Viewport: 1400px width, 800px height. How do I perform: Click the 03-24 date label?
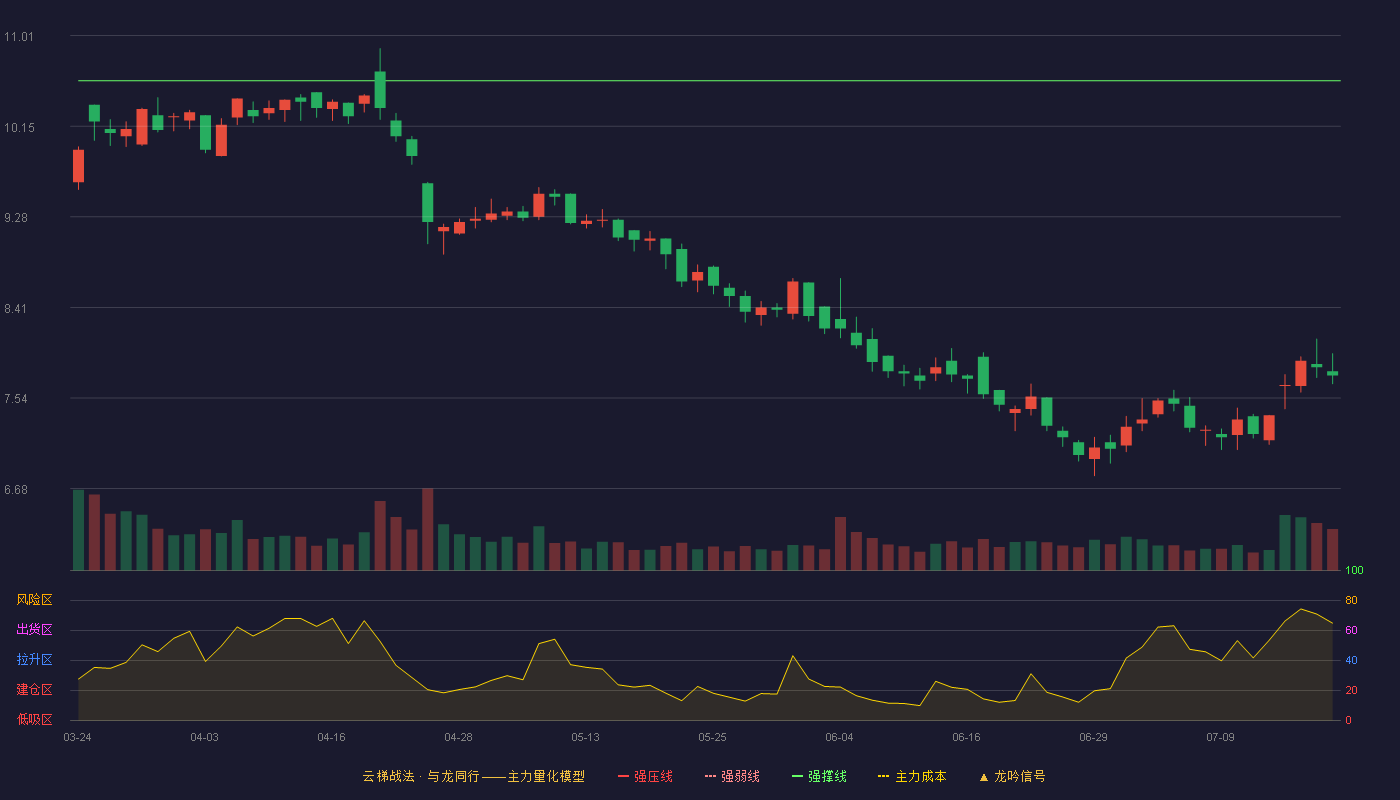click(x=77, y=737)
